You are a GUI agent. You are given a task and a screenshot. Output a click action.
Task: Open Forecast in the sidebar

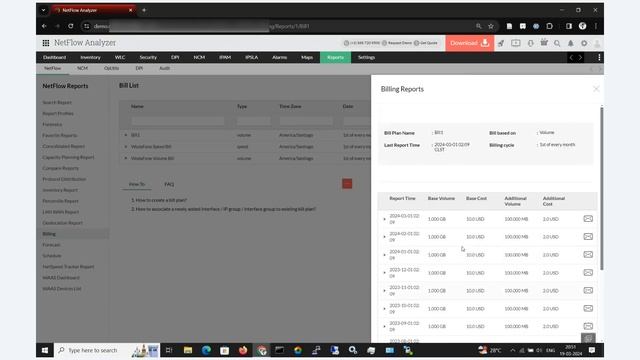(x=51, y=245)
